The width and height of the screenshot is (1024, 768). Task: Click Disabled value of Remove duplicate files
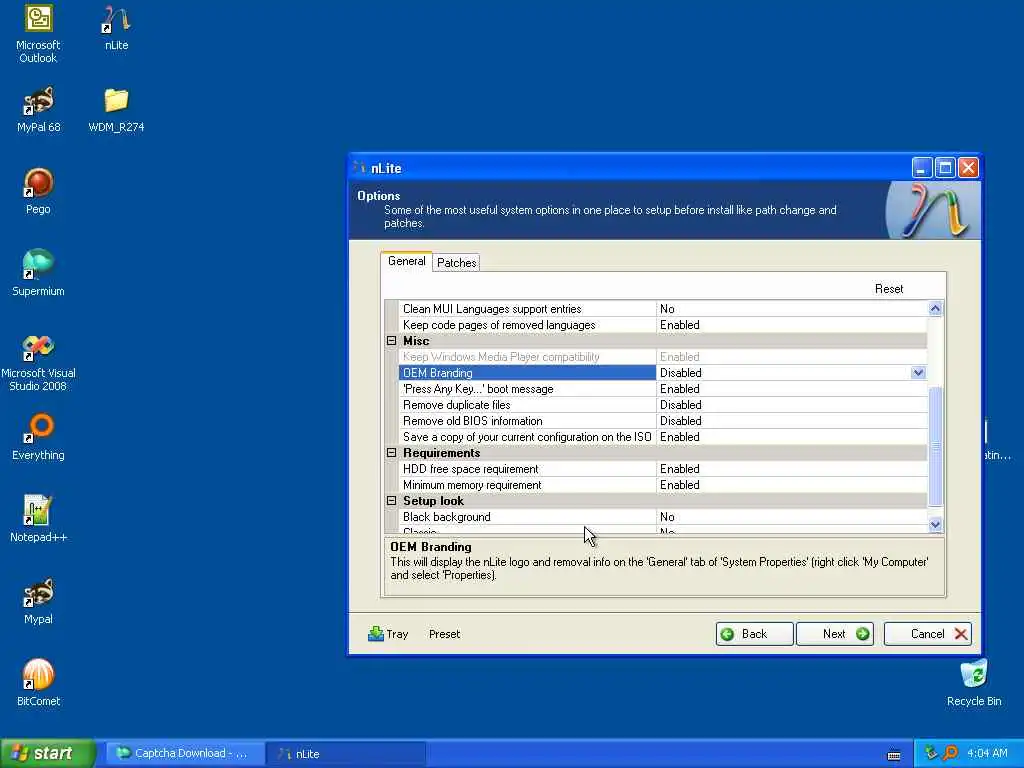pyautogui.click(x=680, y=405)
